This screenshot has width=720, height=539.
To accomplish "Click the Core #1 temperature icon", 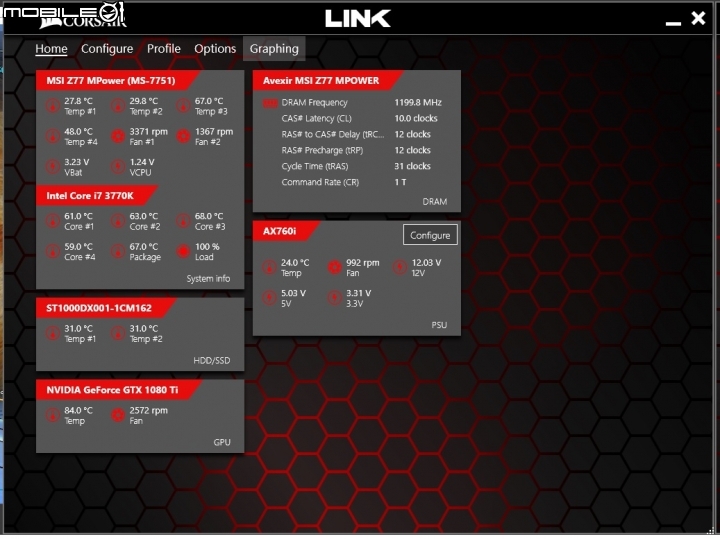I will pos(53,221).
